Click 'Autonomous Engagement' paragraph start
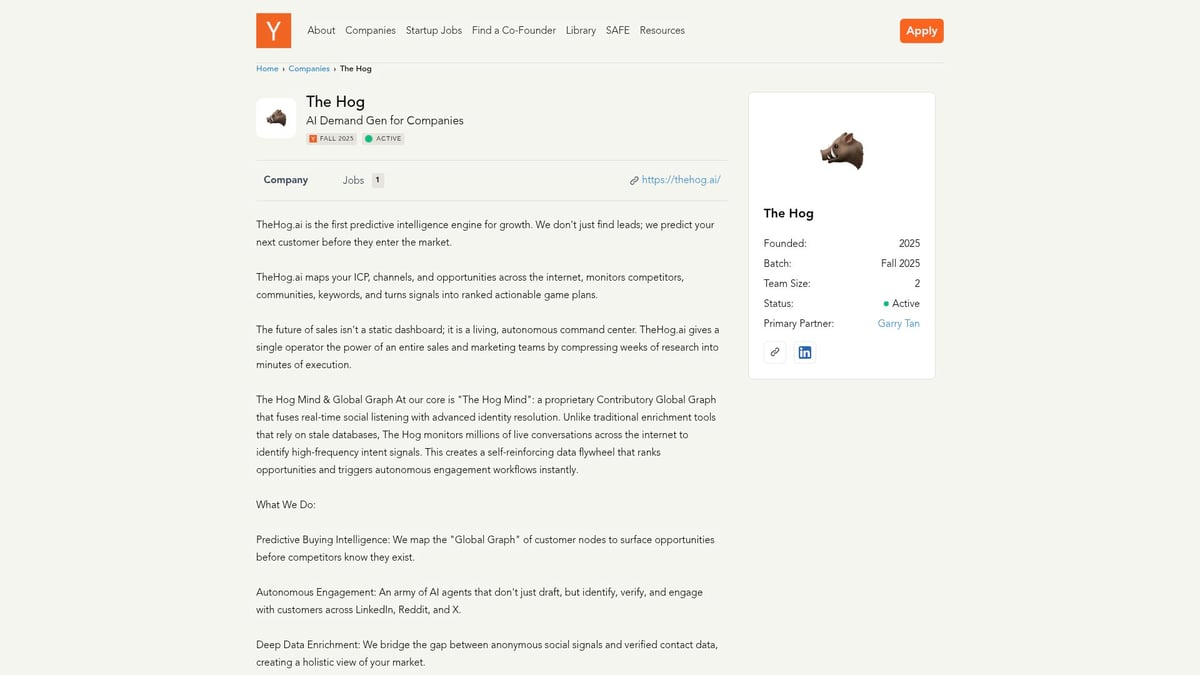Screen dimensions: 1200x675 point(315,592)
